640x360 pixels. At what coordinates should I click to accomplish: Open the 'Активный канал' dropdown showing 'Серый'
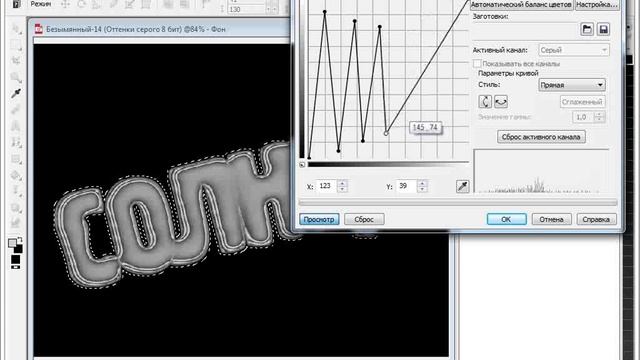coord(574,50)
